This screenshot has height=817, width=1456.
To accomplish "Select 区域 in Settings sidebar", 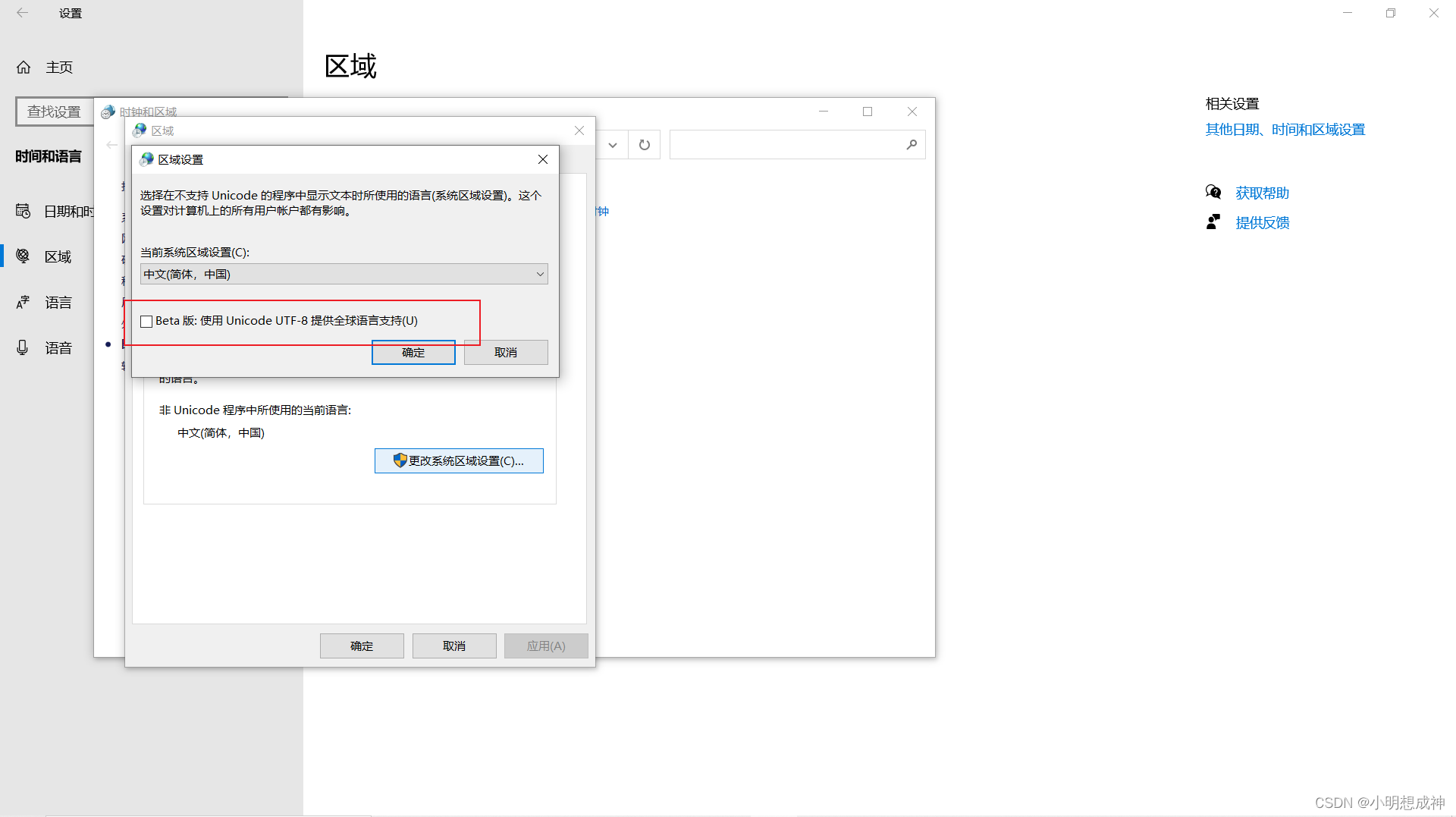I will (x=58, y=256).
